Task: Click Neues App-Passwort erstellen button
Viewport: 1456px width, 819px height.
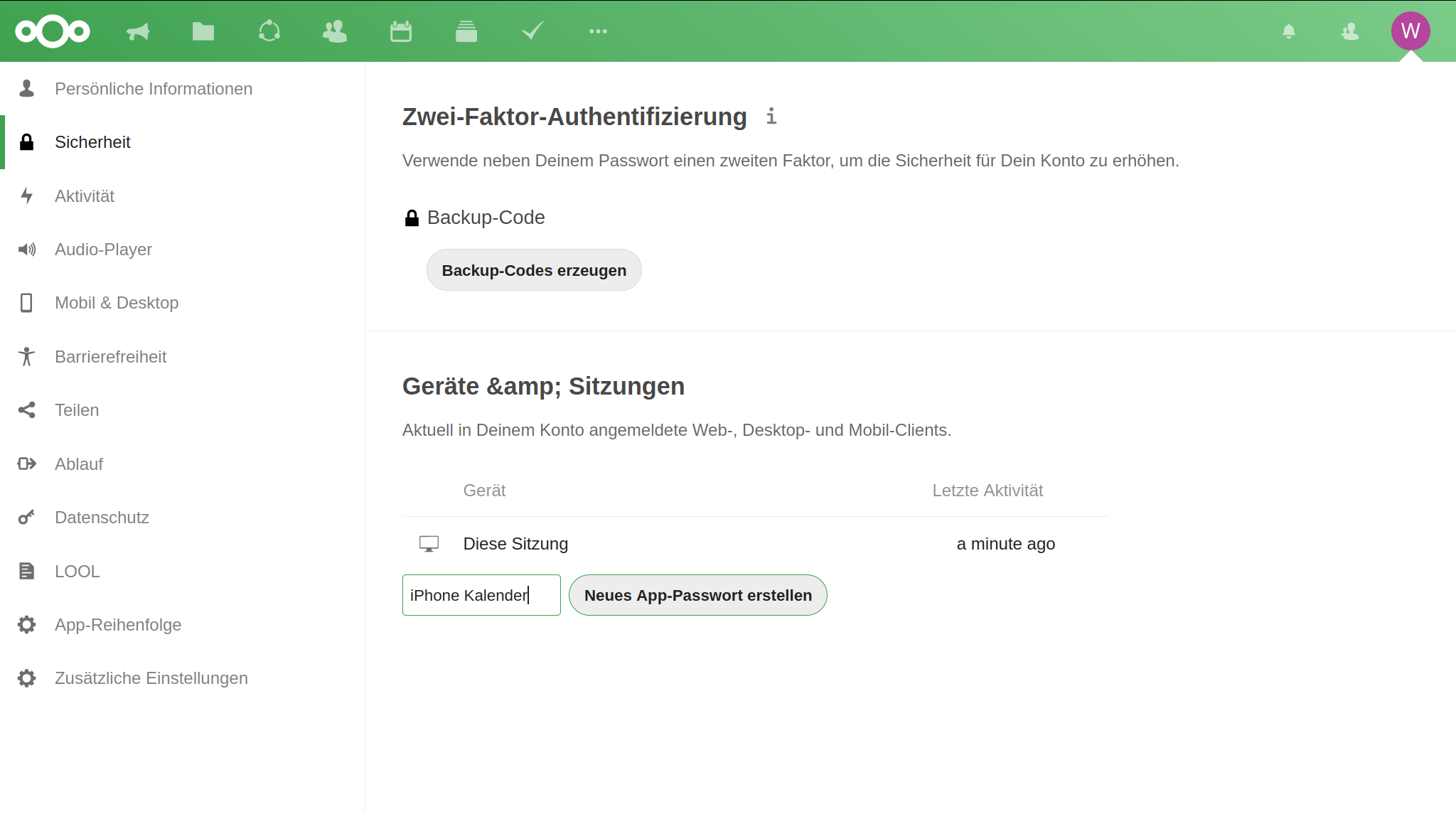Action: (697, 595)
